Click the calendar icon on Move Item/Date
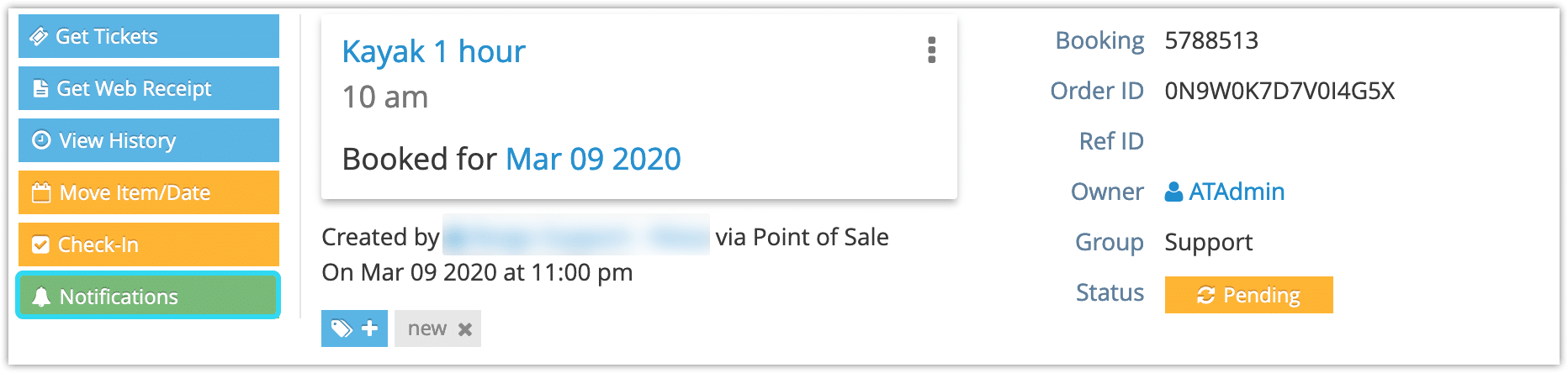This screenshot has height=373, width=1568. (x=41, y=192)
